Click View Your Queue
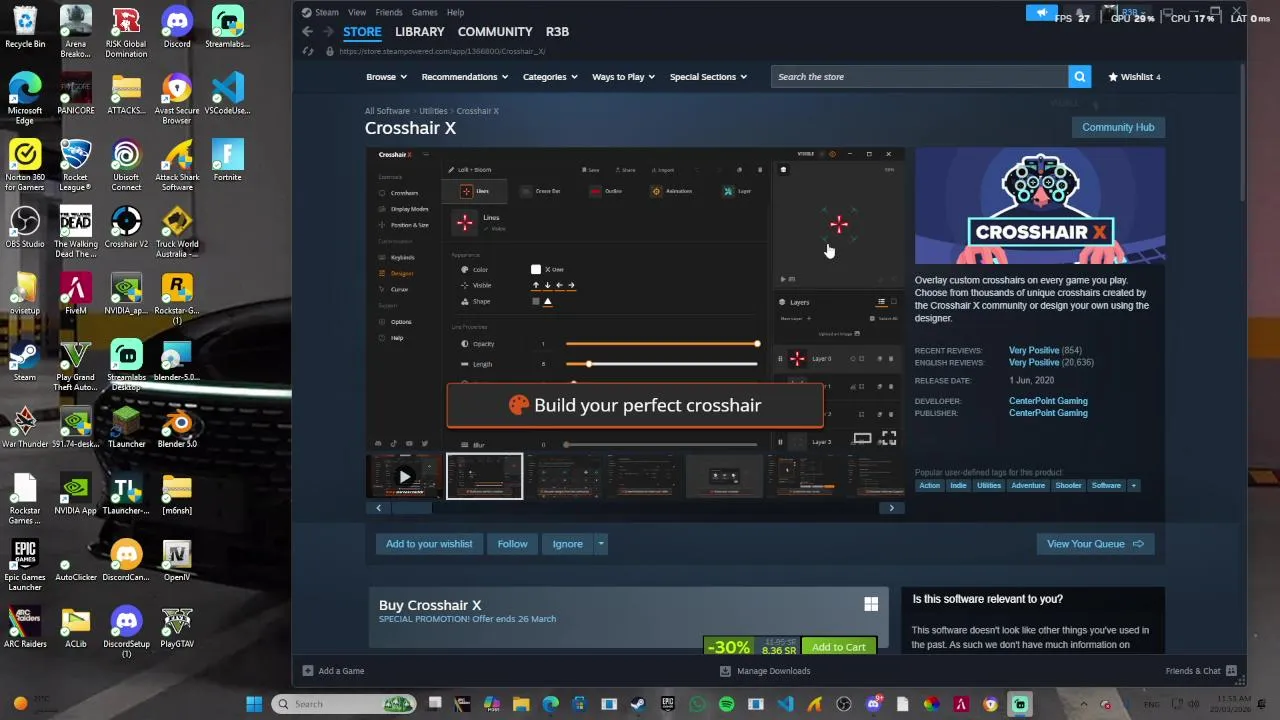The height and width of the screenshot is (720, 1280). [x=1095, y=544]
